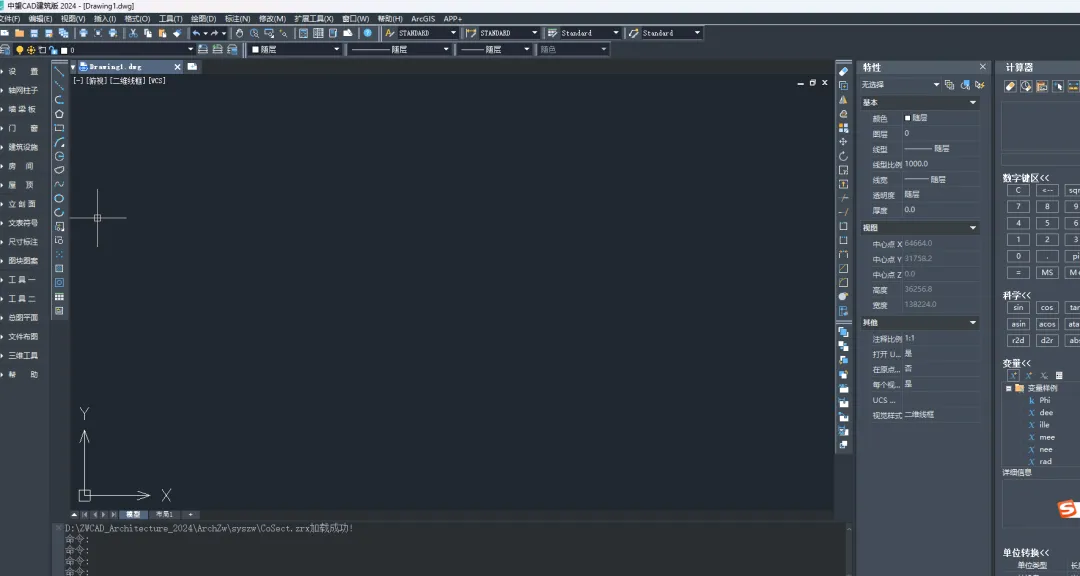
Task: Click calculator history clock icon
Action: pos(1026,86)
